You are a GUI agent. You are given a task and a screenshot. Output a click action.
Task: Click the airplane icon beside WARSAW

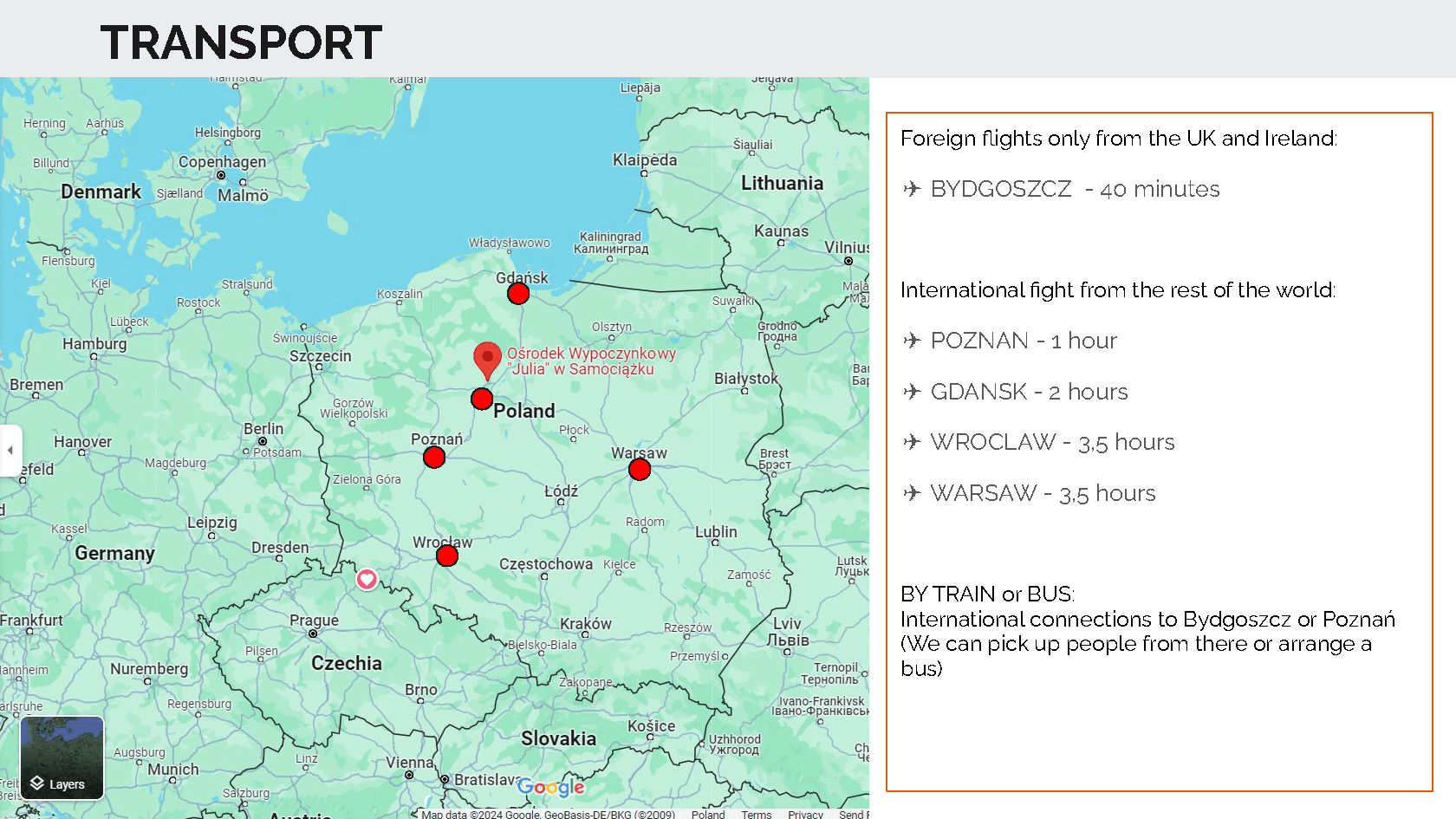(x=912, y=493)
